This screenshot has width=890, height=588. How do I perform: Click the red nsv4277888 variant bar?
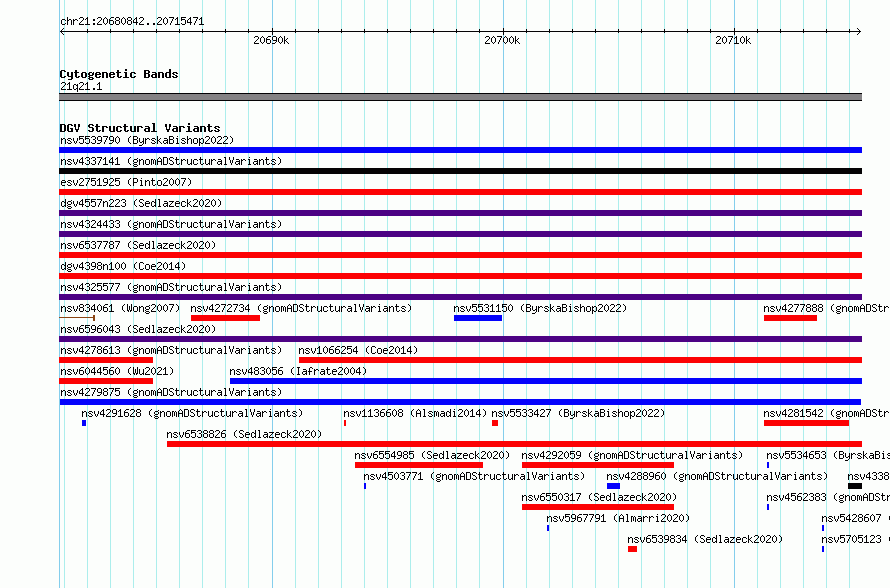point(790,318)
